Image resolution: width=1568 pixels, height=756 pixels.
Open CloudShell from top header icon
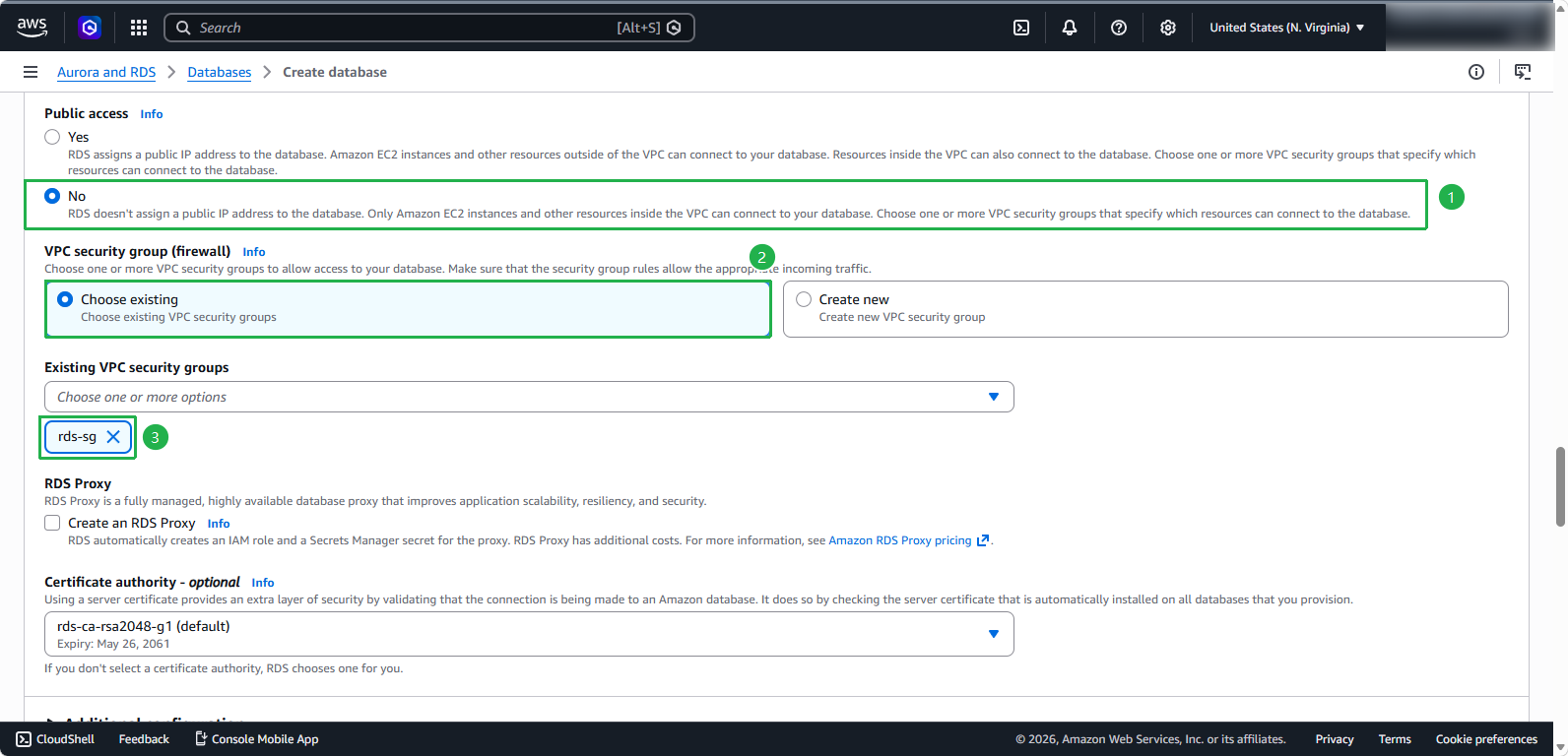[1021, 28]
